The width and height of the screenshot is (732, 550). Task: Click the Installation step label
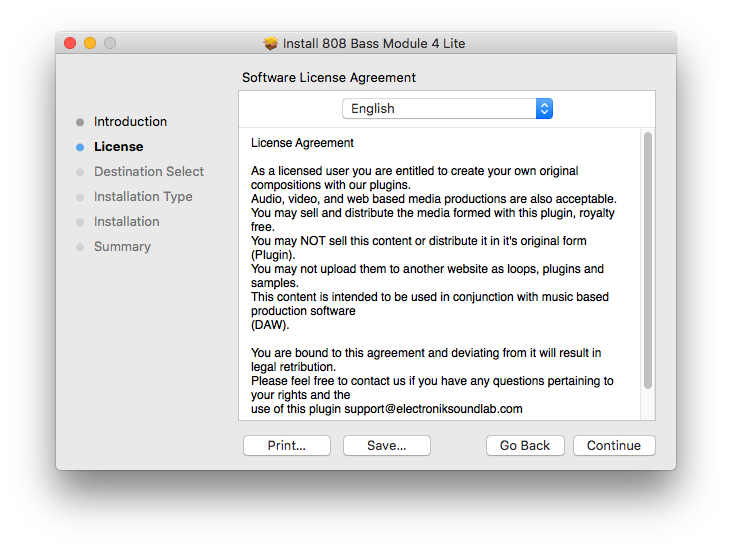(127, 221)
